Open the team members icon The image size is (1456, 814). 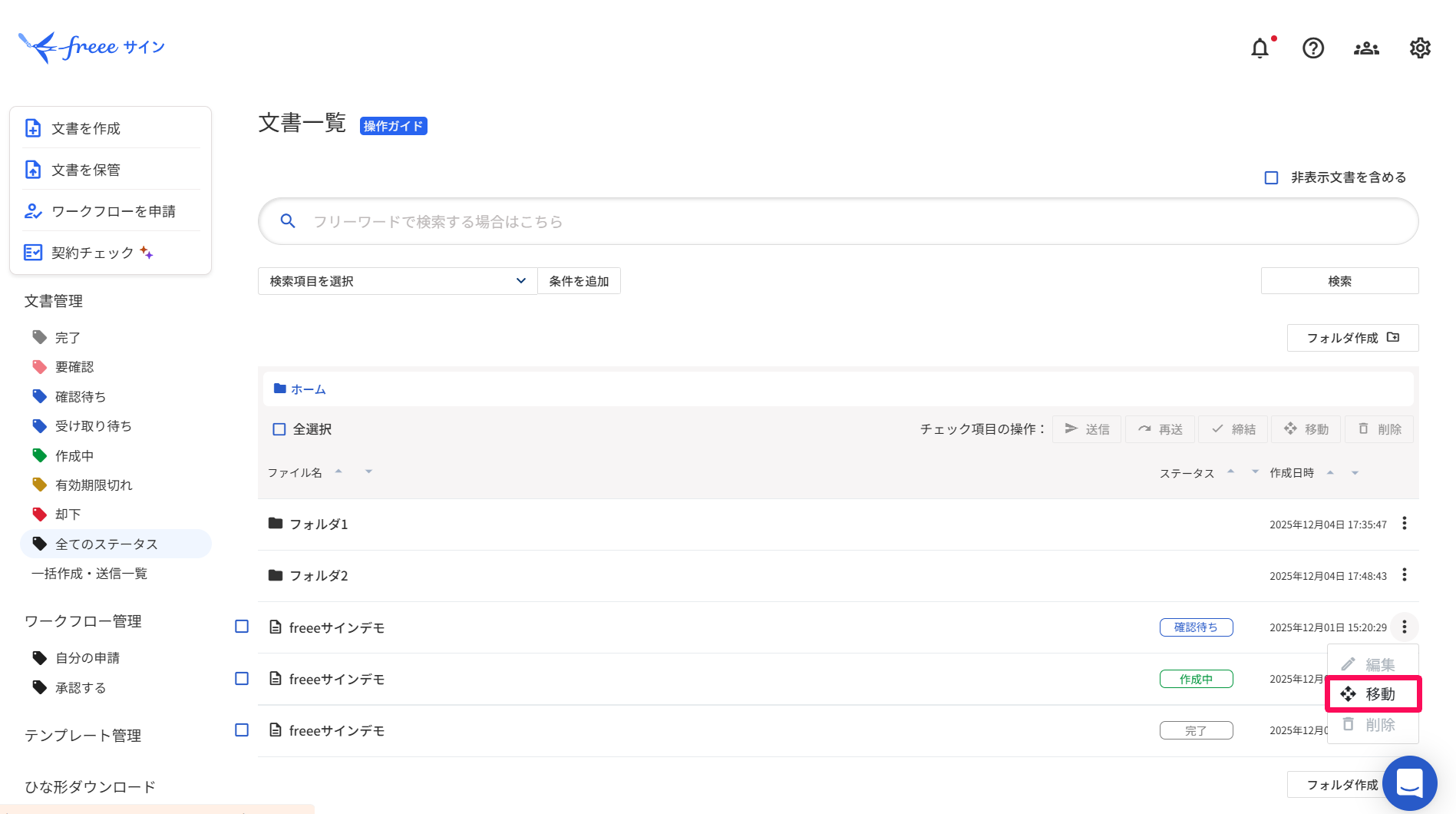1366,48
